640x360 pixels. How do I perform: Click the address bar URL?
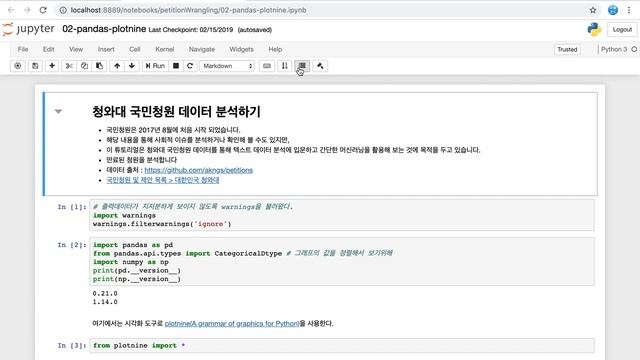188,10
